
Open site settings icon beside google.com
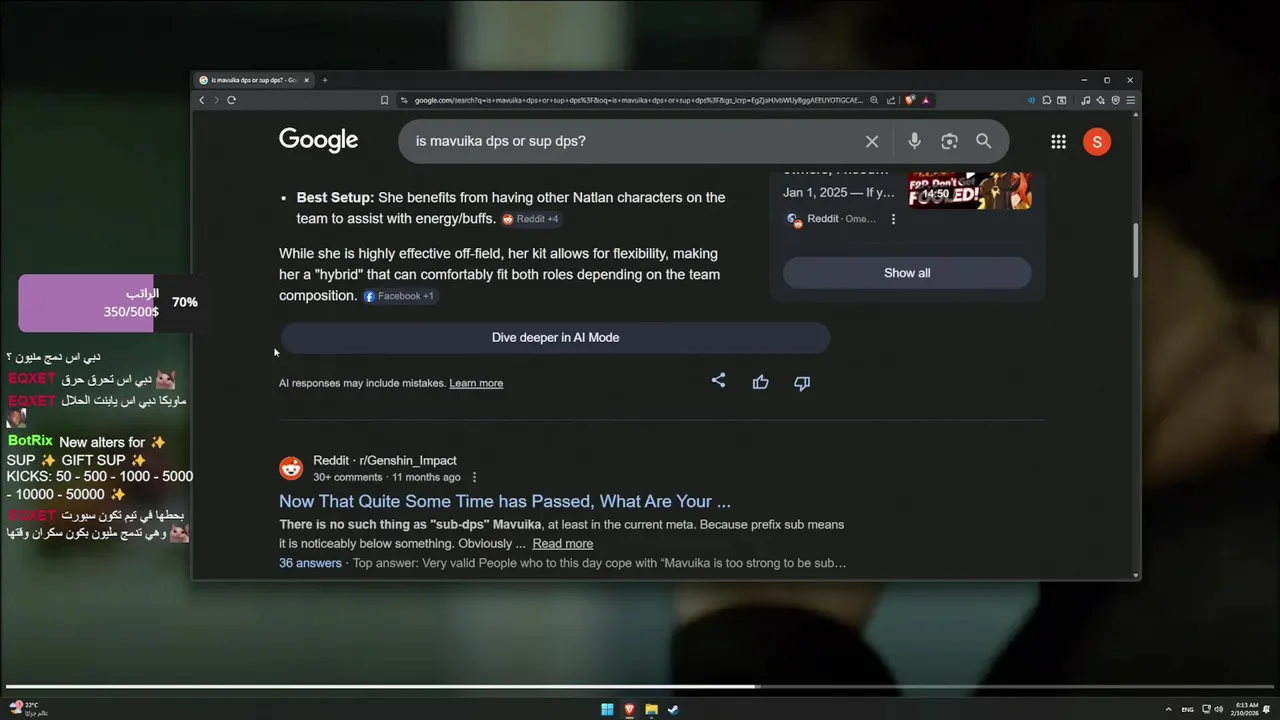click(404, 100)
